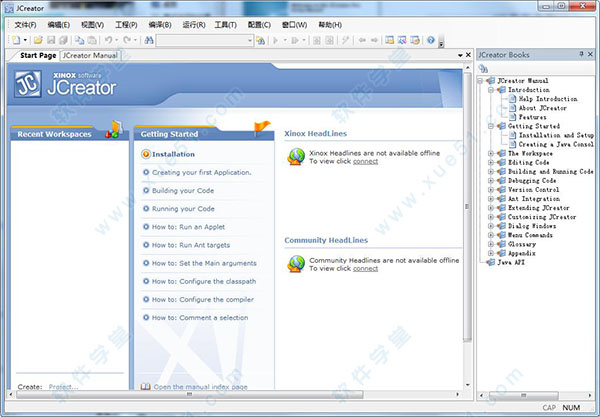600x417 pixels.
Task: Click connect under Xinox HeadLines
Action: [x=365, y=161]
